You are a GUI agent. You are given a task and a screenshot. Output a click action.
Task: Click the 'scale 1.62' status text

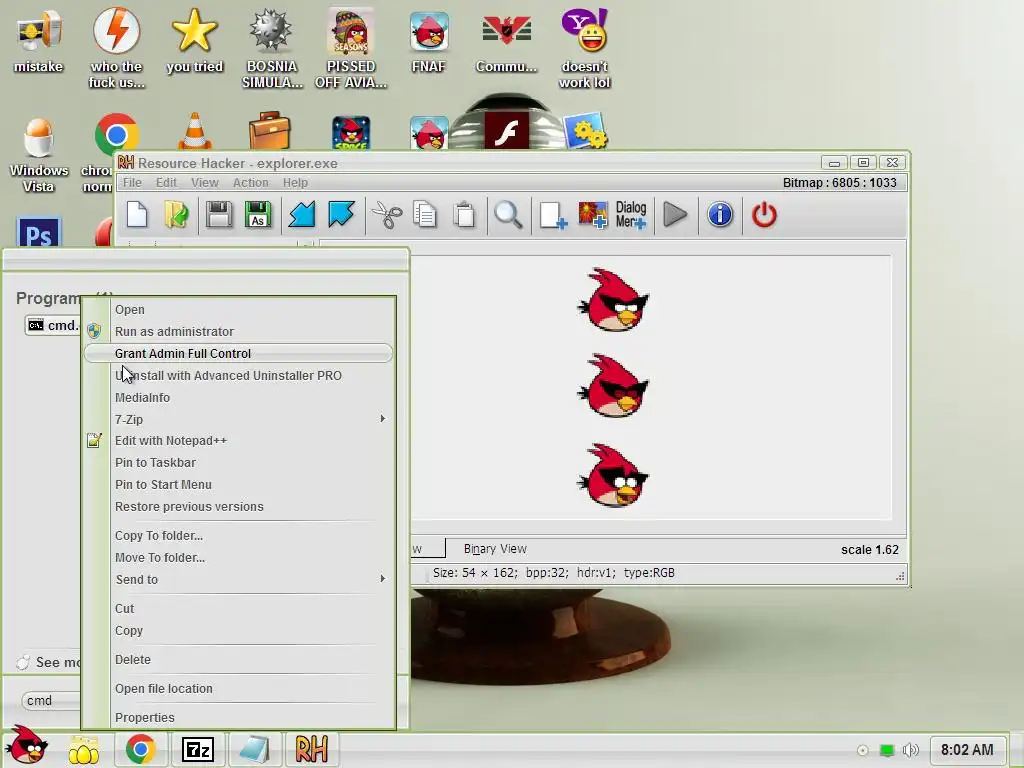click(870, 550)
